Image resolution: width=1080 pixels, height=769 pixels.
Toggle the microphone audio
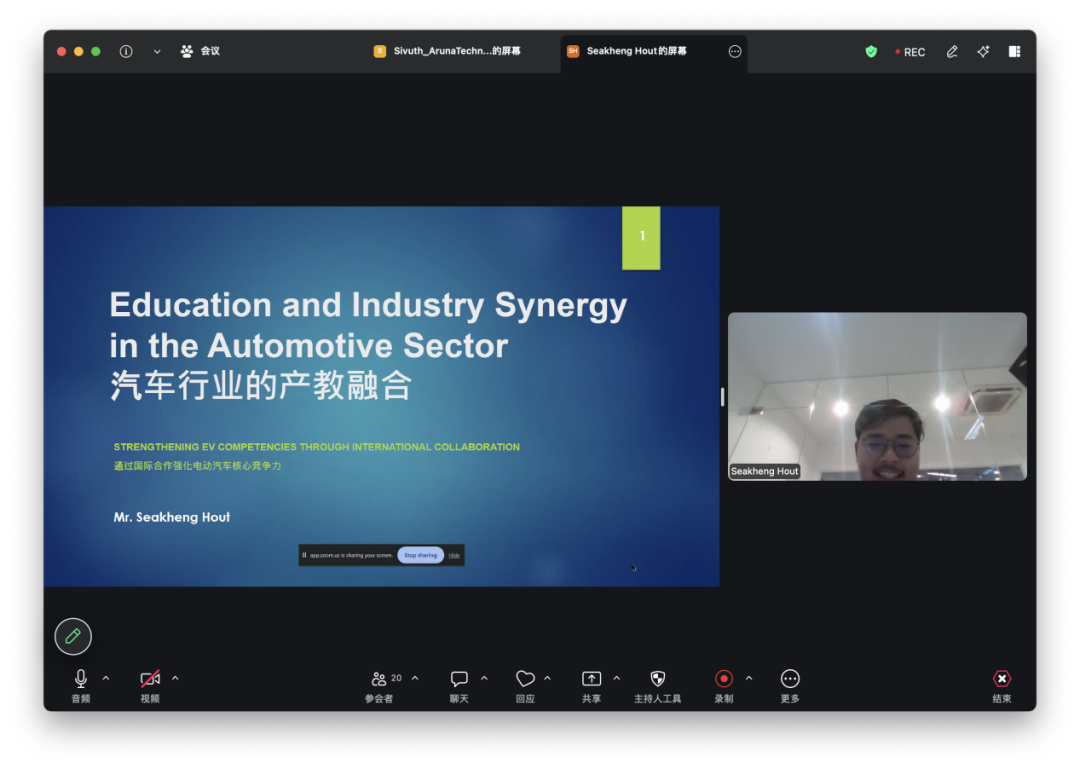point(81,679)
